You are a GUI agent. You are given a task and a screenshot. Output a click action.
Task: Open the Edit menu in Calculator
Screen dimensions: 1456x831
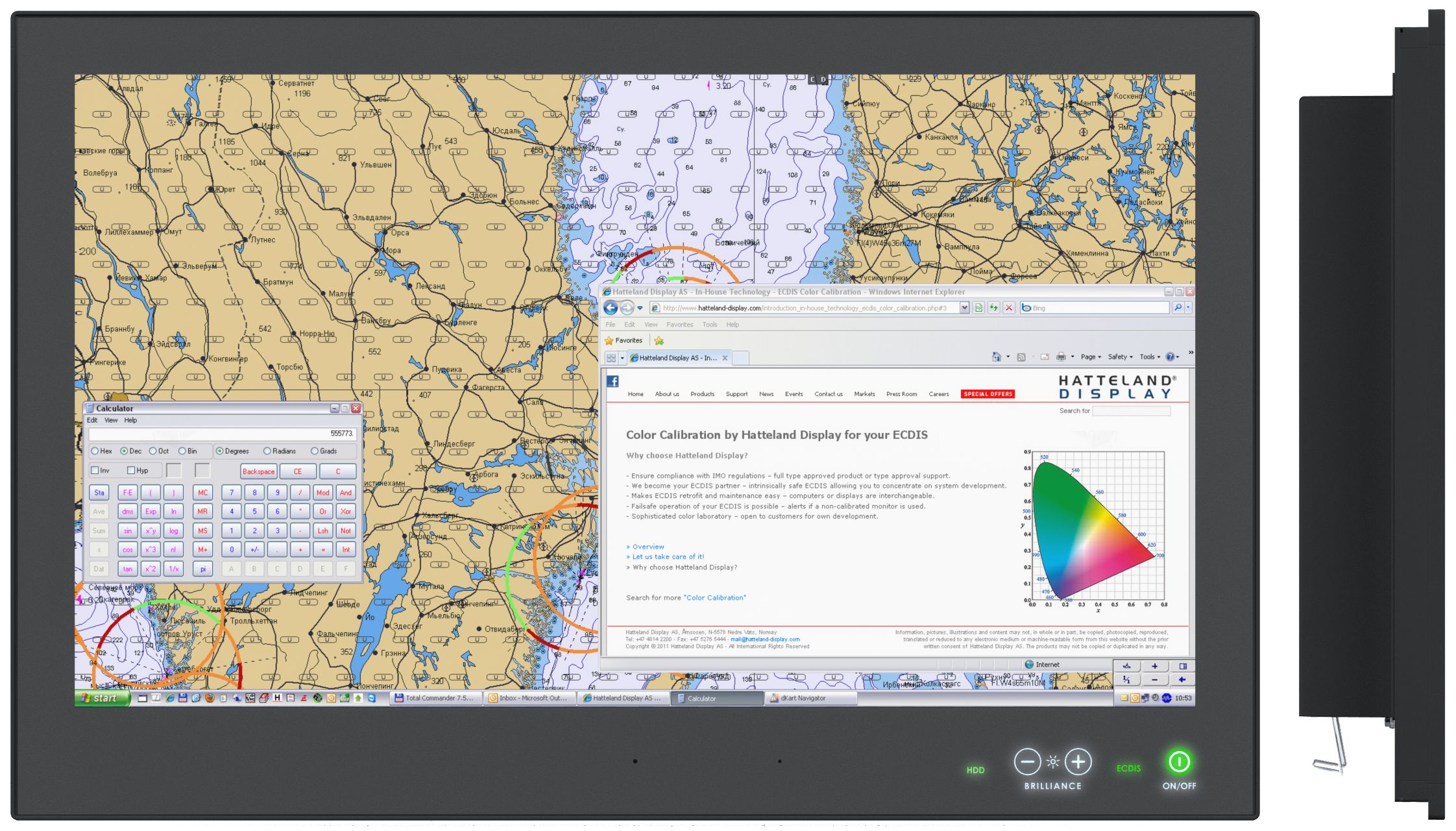click(92, 421)
